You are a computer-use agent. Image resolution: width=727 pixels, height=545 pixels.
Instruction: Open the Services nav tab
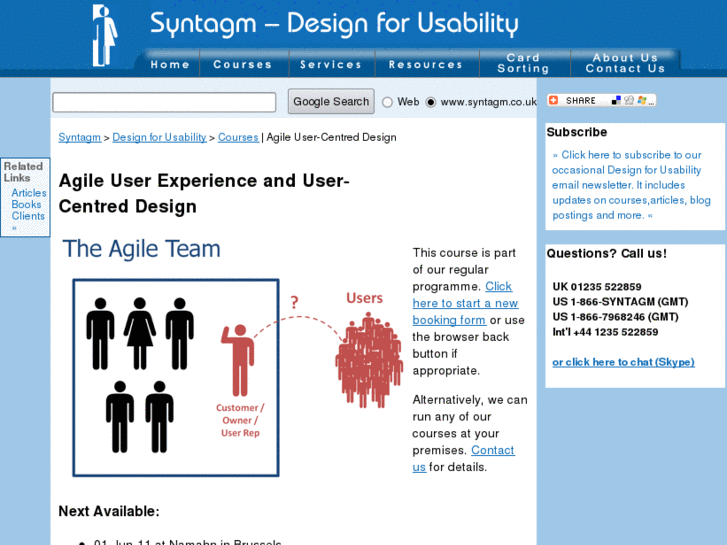[x=331, y=64]
